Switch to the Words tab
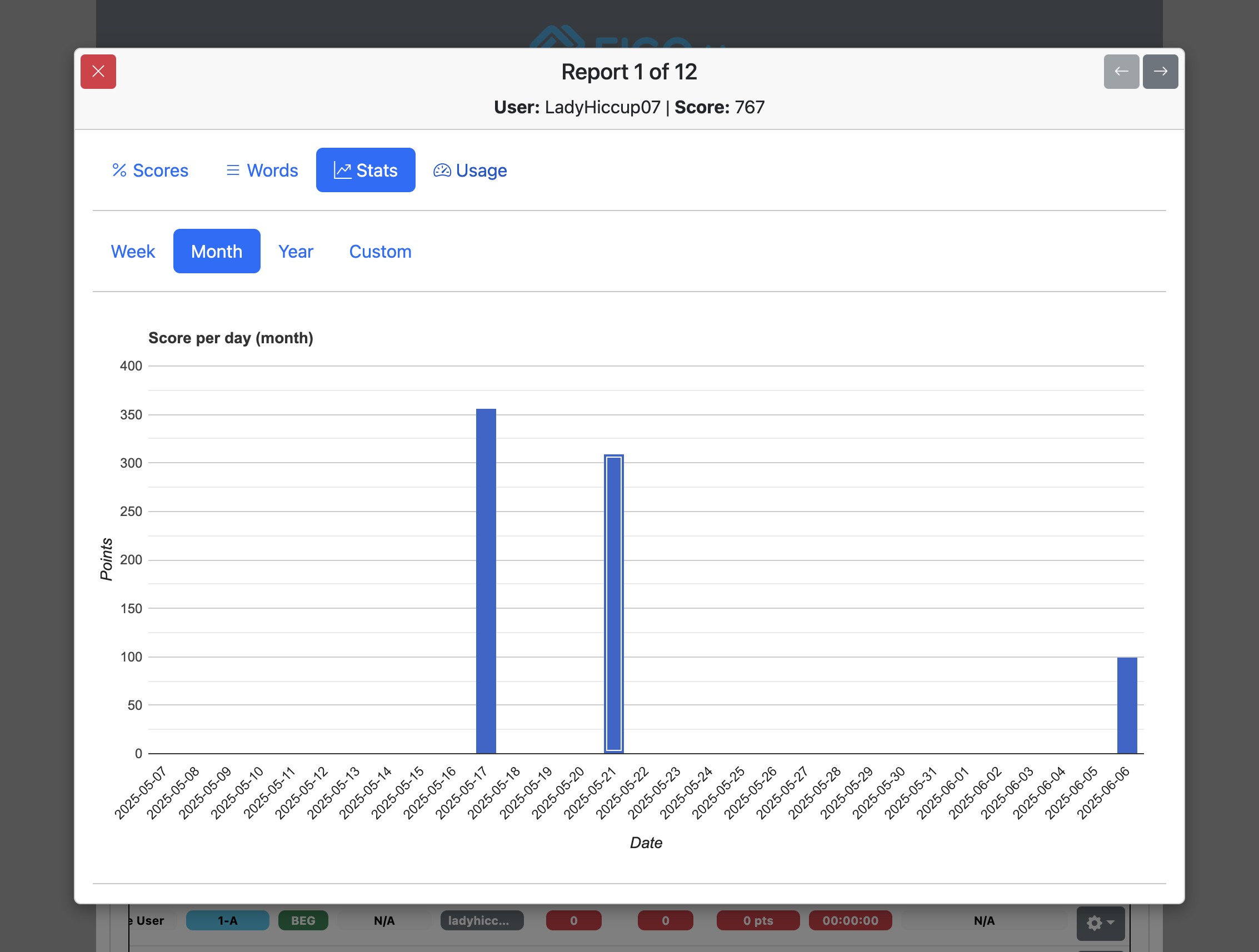 262,170
